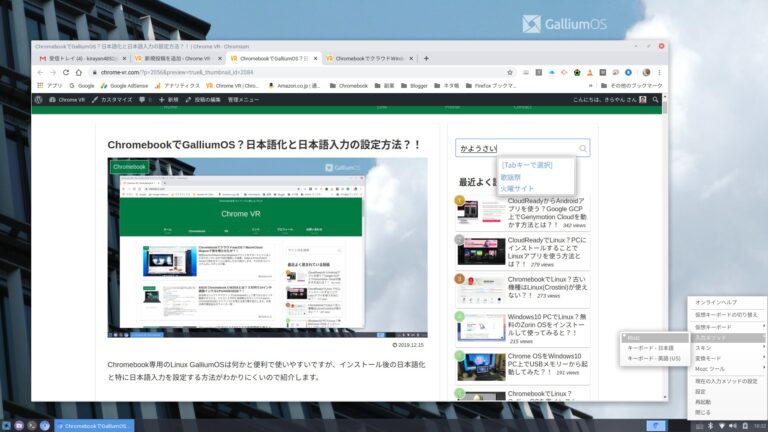This screenshot has height=432, width=768.
Task: Open the Chromium window button in the taskbar
Action: 95,426
